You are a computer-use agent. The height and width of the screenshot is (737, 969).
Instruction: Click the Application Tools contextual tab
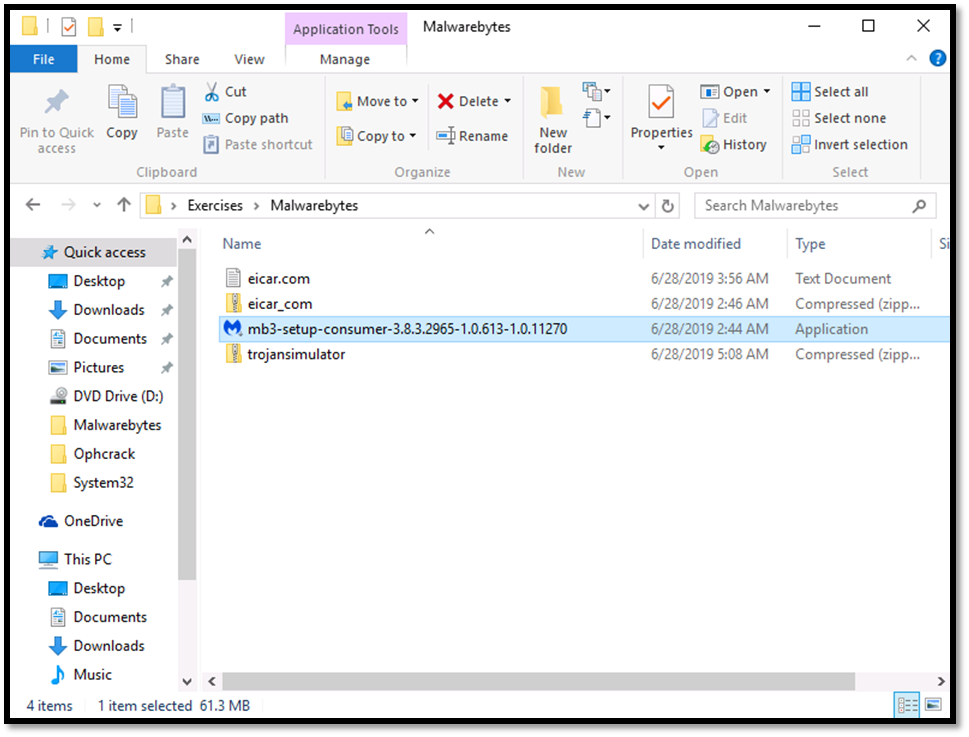tap(345, 29)
